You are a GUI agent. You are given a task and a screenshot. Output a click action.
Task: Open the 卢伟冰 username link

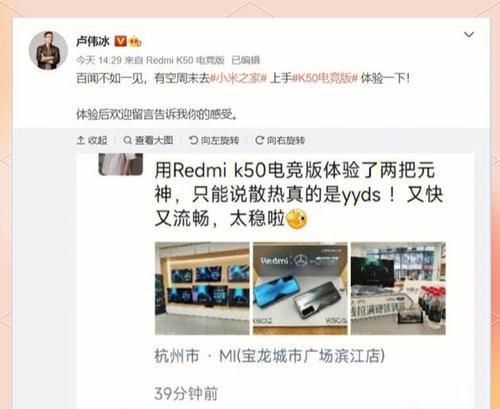(93, 41)
